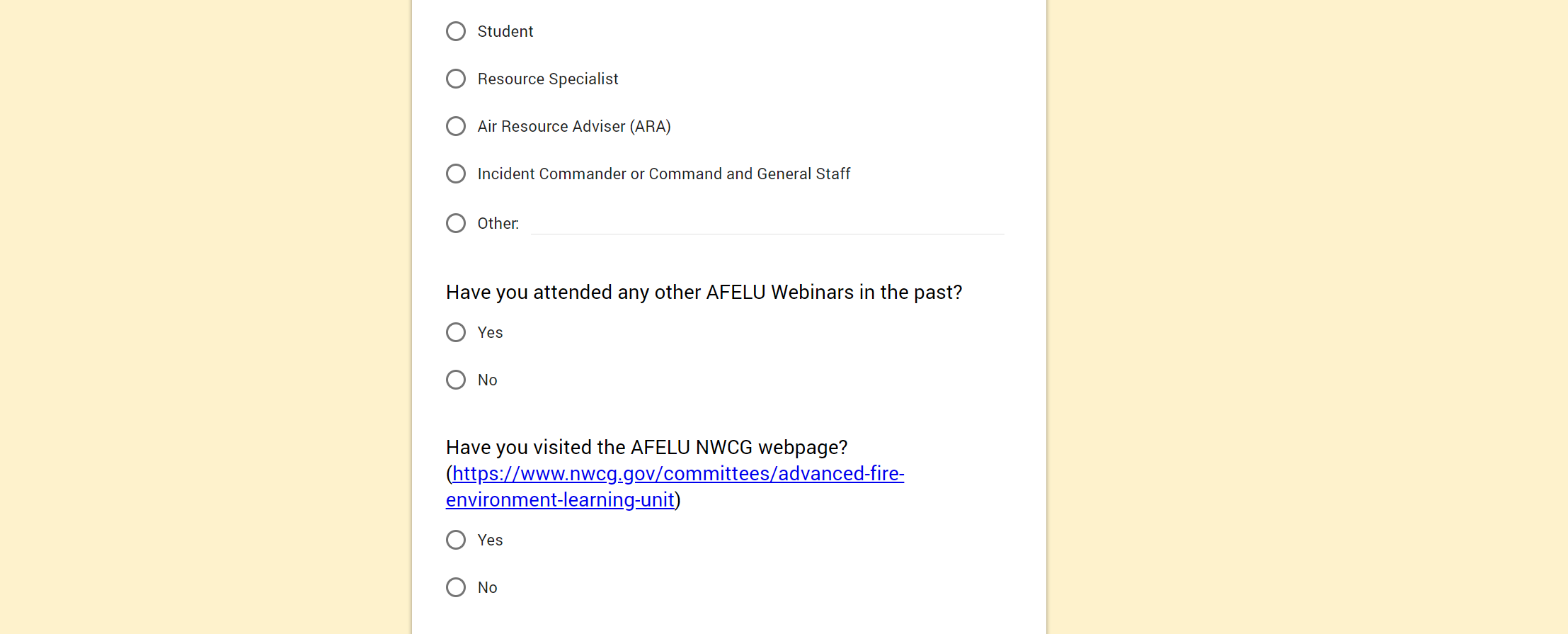Choose Yes radio for attended AFELU Webinars
Image resolution: width=1568 pixels, height=634 pixels.
(456, 332)
